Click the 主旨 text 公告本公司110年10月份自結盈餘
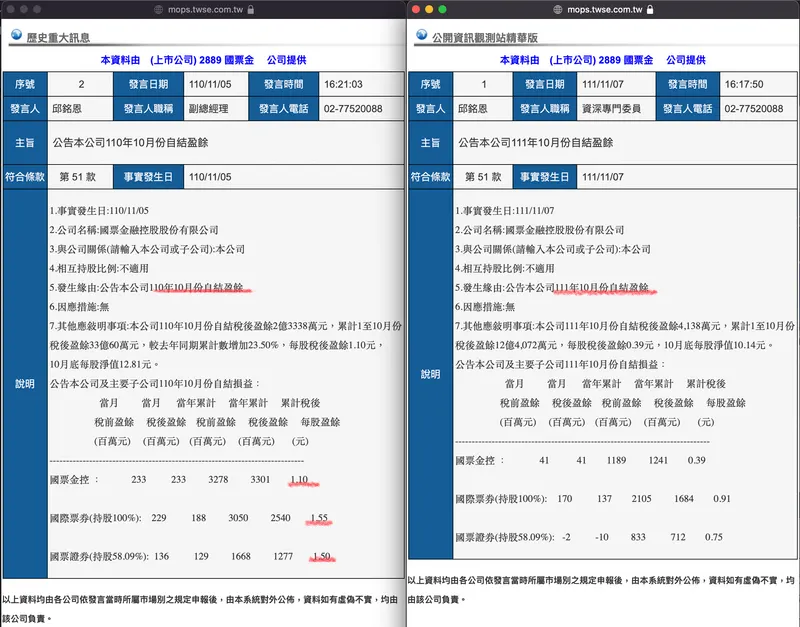The width and height of the screenshot is (800, 627). 131,142
